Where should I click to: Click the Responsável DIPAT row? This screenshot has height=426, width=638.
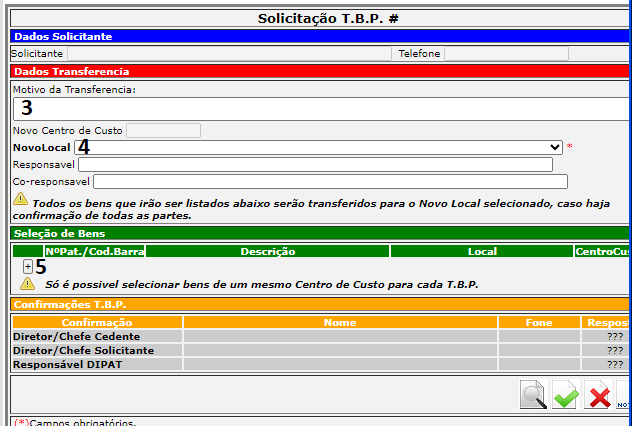96,365
